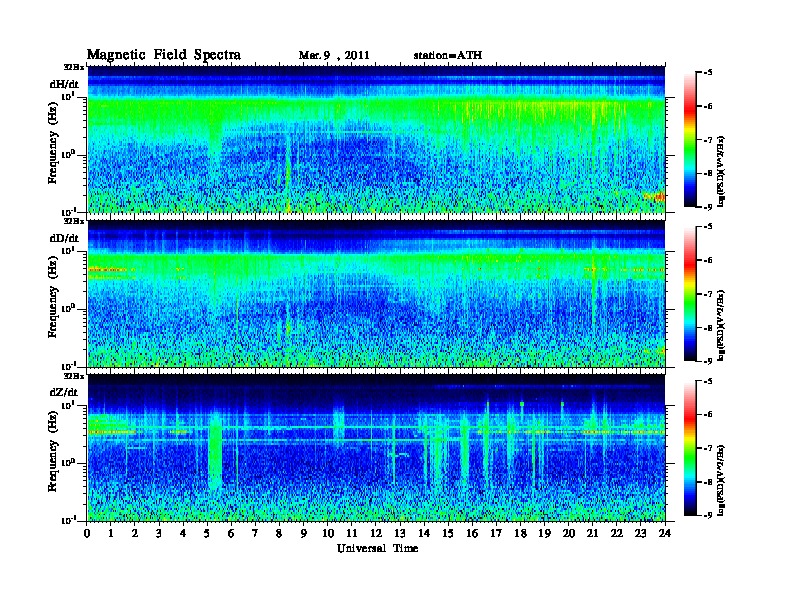Click the color bar beside the dH/dt panel
The height and width of the screenshot is (612, 792).
pyautogui.click(x=690, y=140)
